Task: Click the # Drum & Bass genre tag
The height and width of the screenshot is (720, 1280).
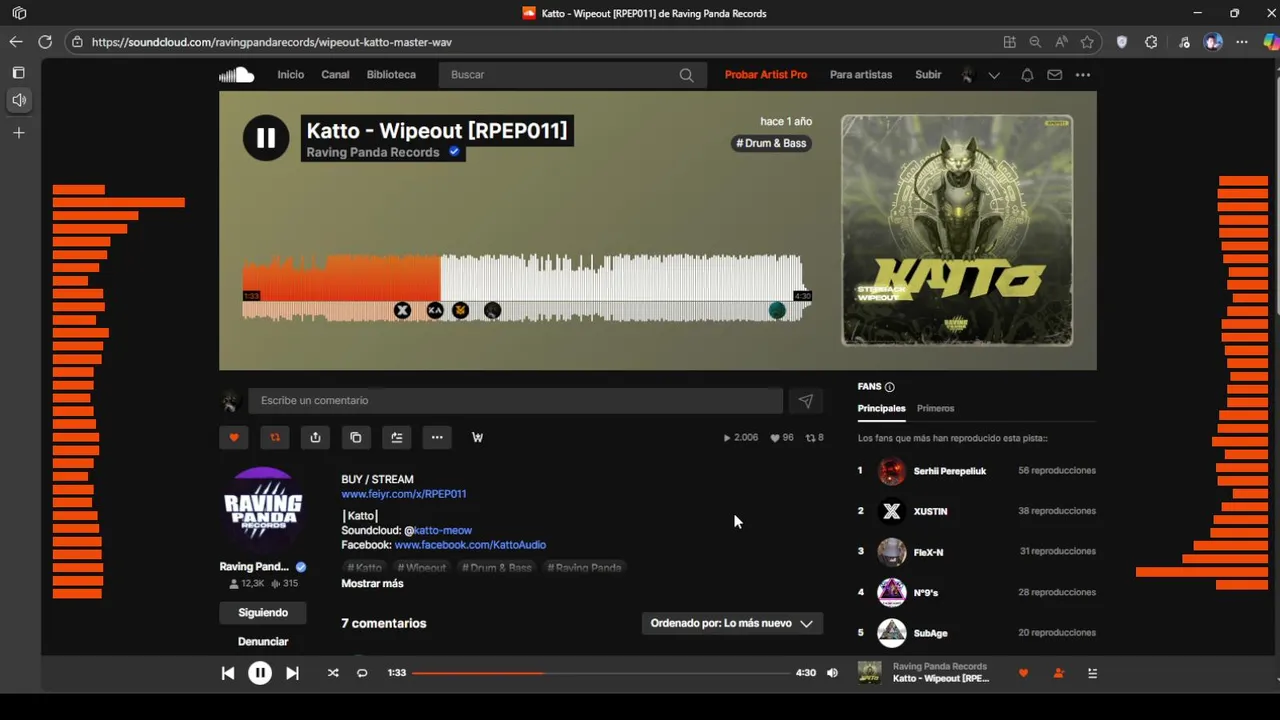Action: pyautogui.click(x=771, y=143)
